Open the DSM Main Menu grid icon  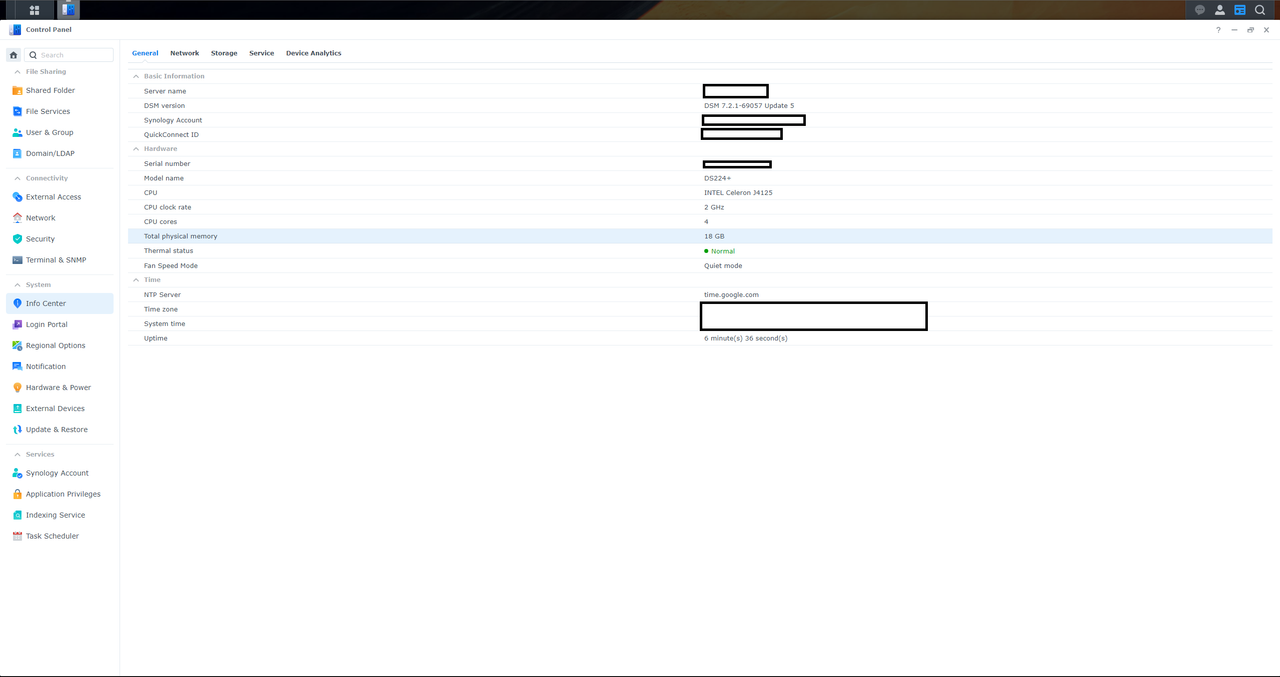click(x=34, y=10)
